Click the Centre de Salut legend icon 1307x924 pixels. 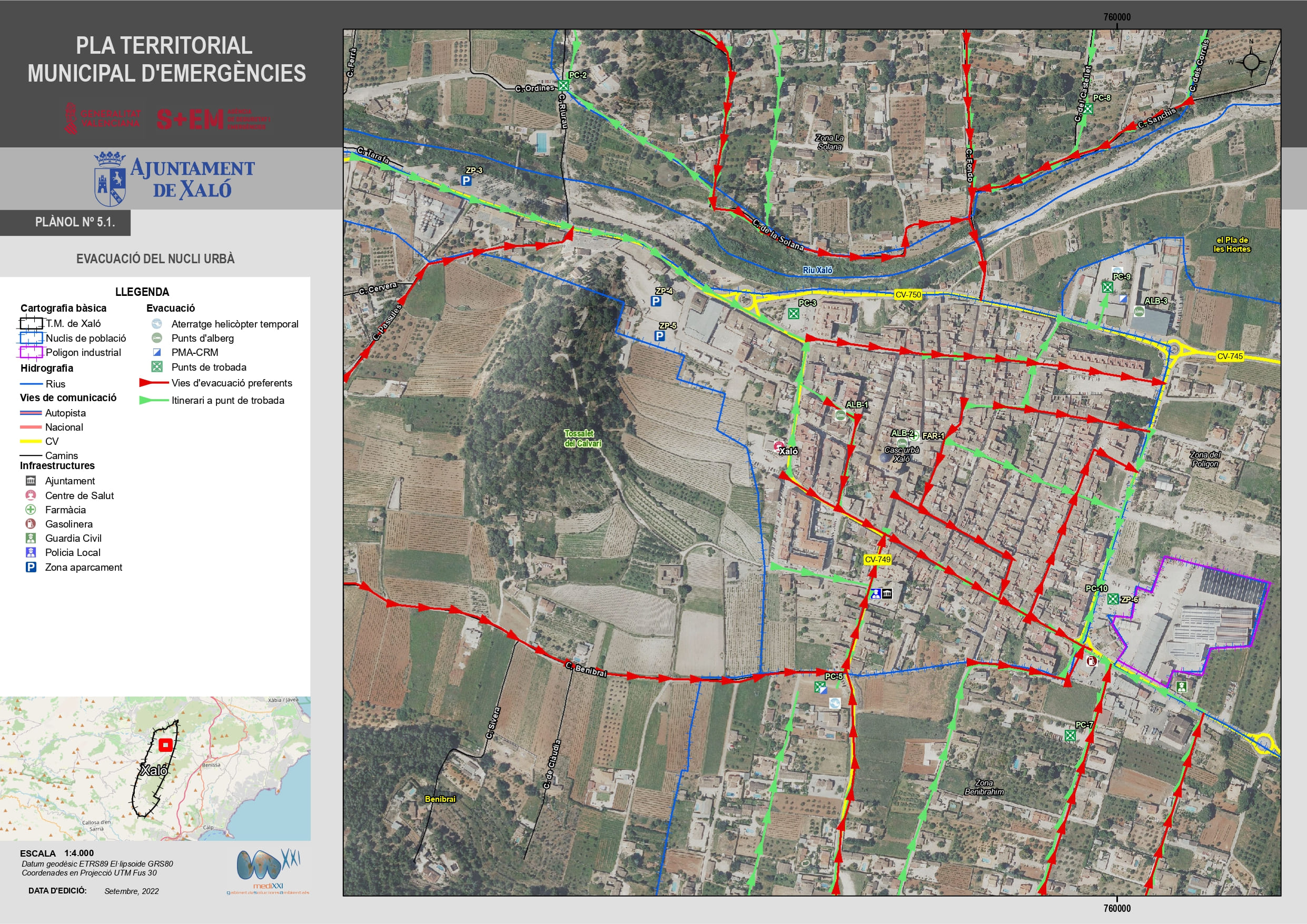(31, 495)
